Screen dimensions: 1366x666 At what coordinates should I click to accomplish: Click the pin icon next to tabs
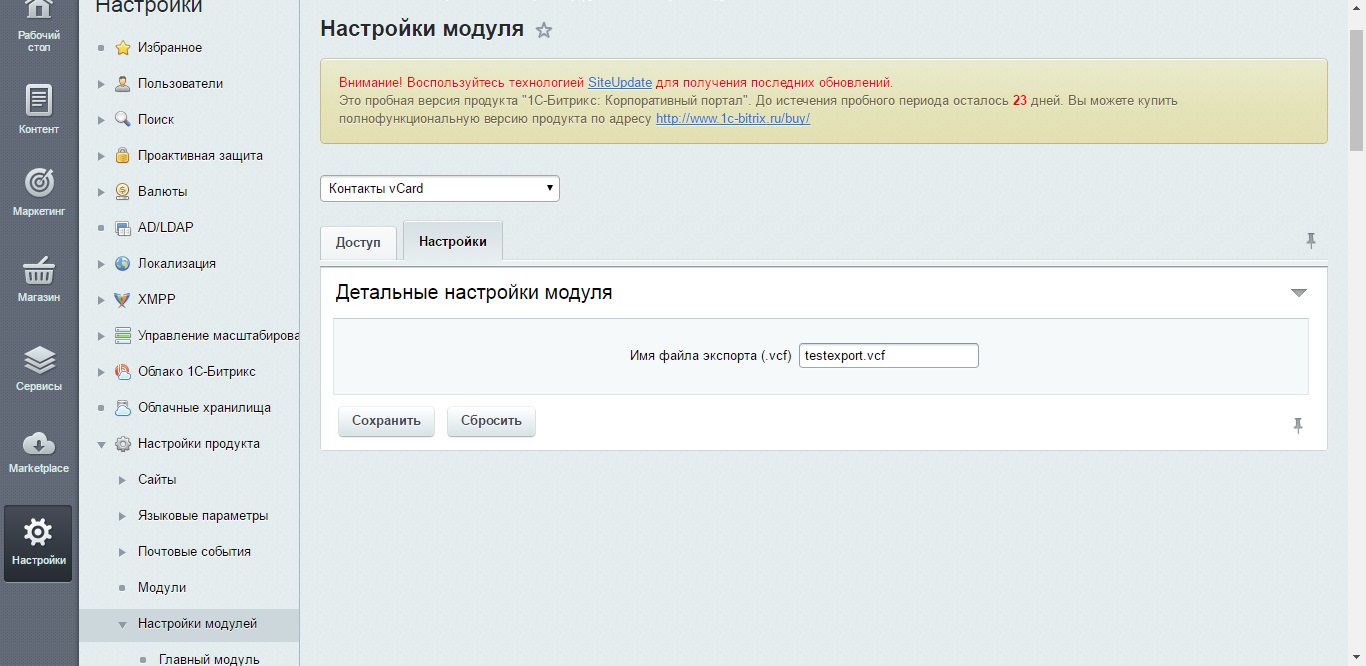(1311, 240)
